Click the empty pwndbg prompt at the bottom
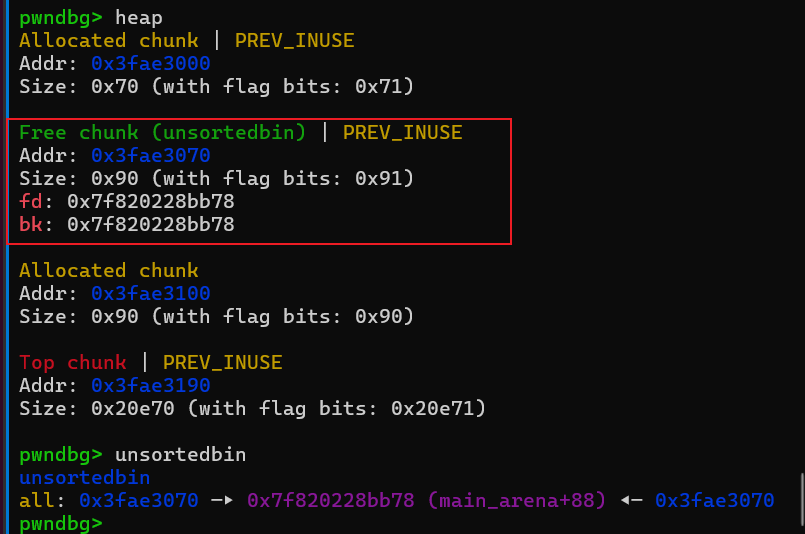 click(60, 523)
